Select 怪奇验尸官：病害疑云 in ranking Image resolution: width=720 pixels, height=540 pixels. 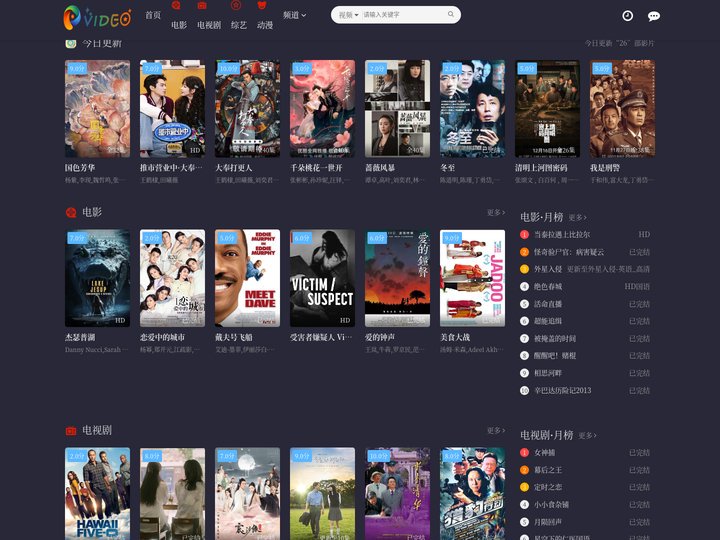[x=569, y=252]
